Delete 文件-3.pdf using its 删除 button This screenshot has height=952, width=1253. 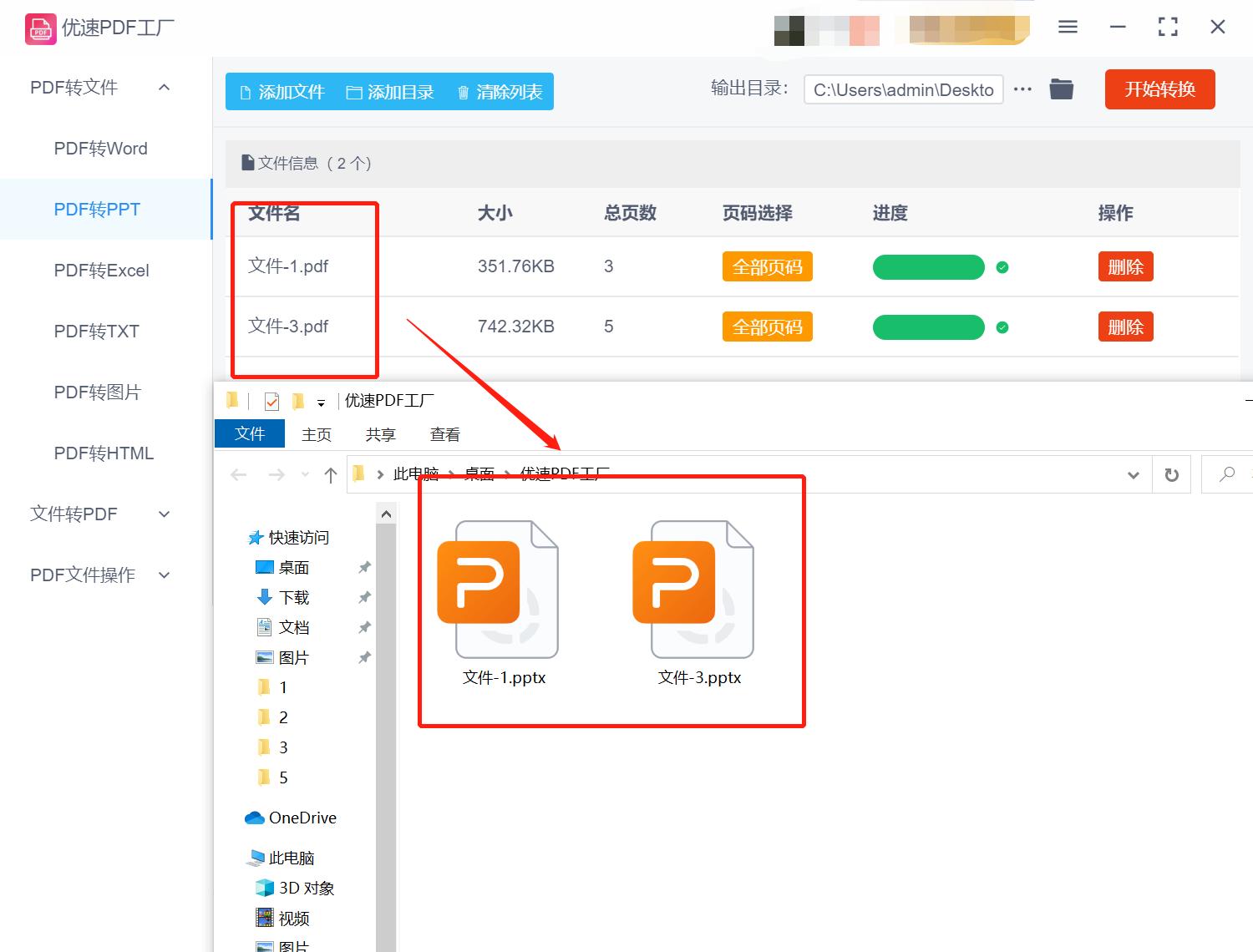1125,327
